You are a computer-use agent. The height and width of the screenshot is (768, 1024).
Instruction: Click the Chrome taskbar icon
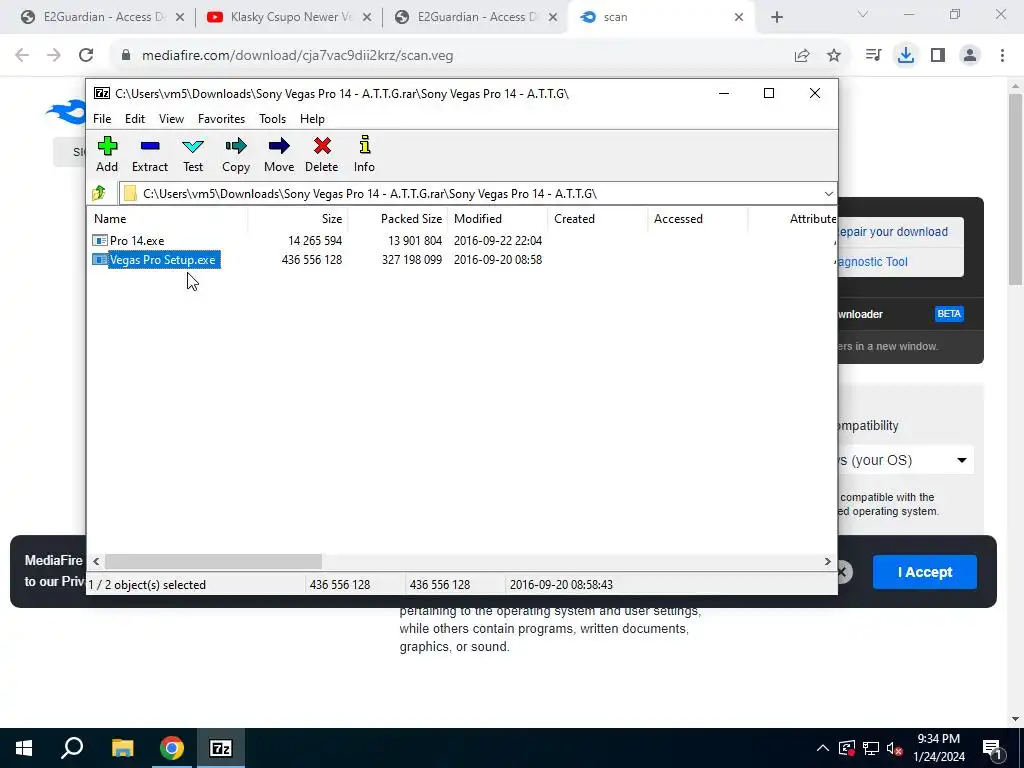pos(172,748)
